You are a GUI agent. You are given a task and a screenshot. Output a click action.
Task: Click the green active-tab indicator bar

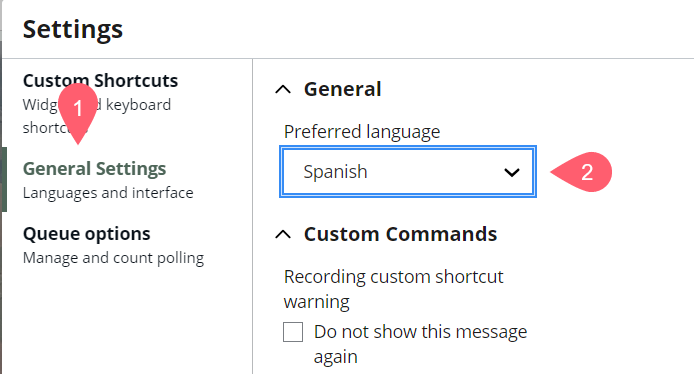tap(4, 180)
